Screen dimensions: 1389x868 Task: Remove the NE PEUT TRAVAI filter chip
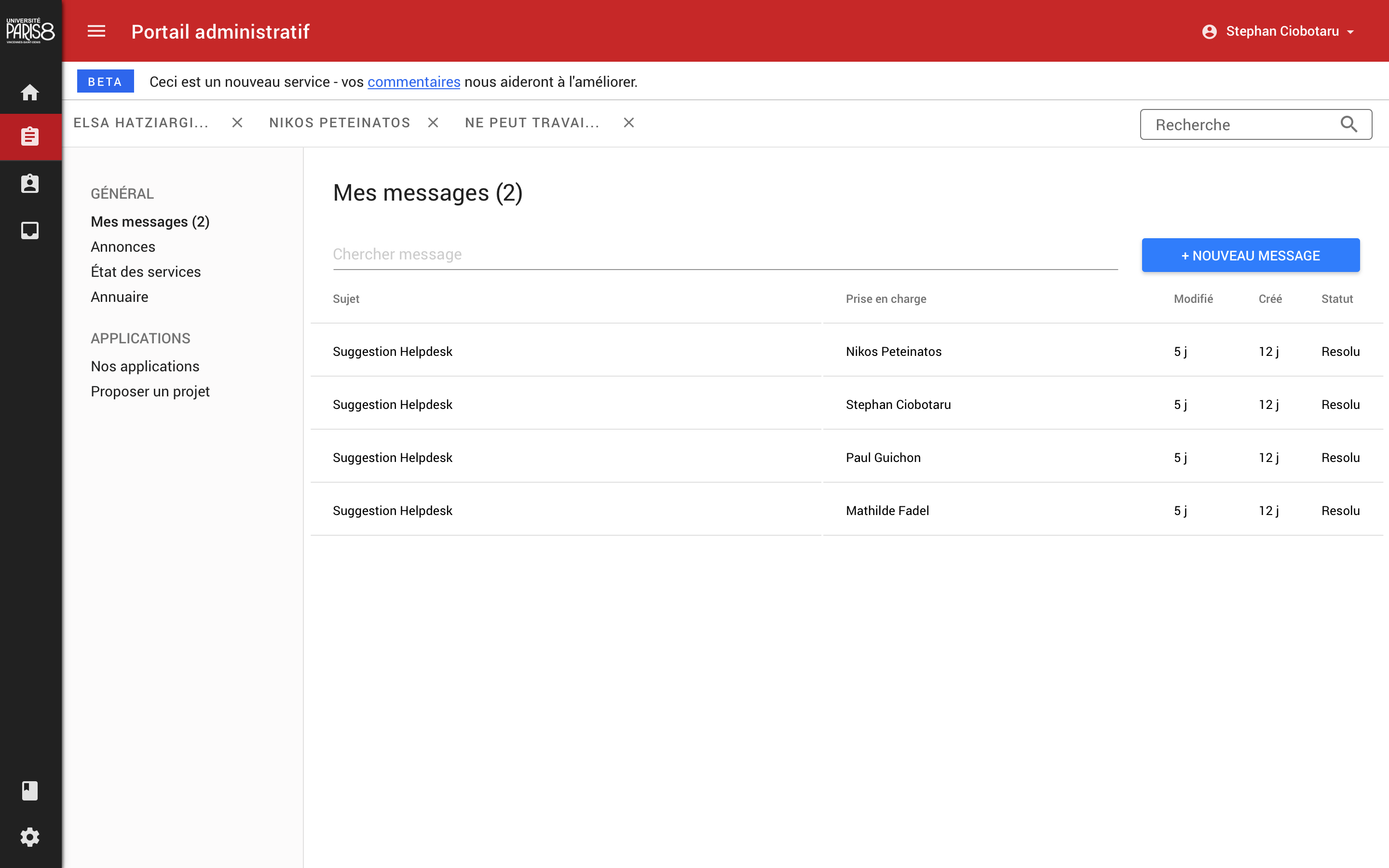point(628,122)
